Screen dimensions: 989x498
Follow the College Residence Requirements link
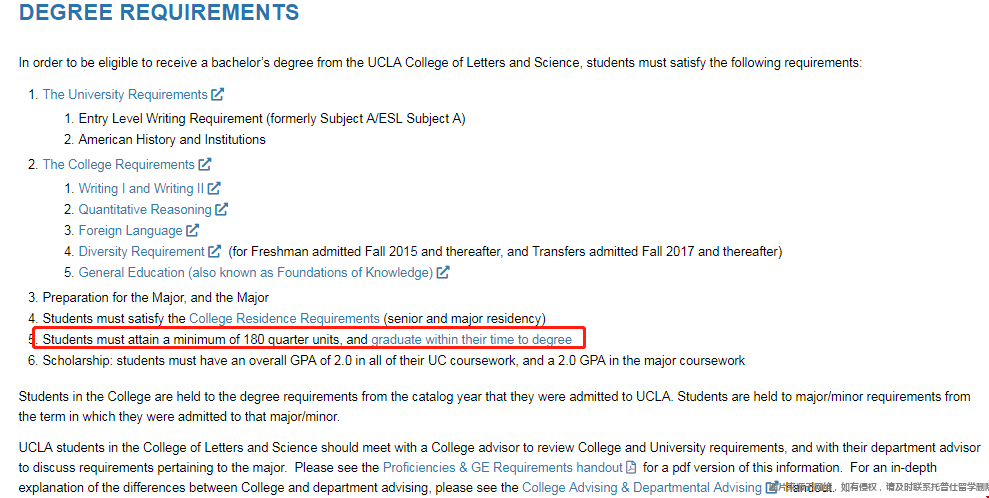284,319
